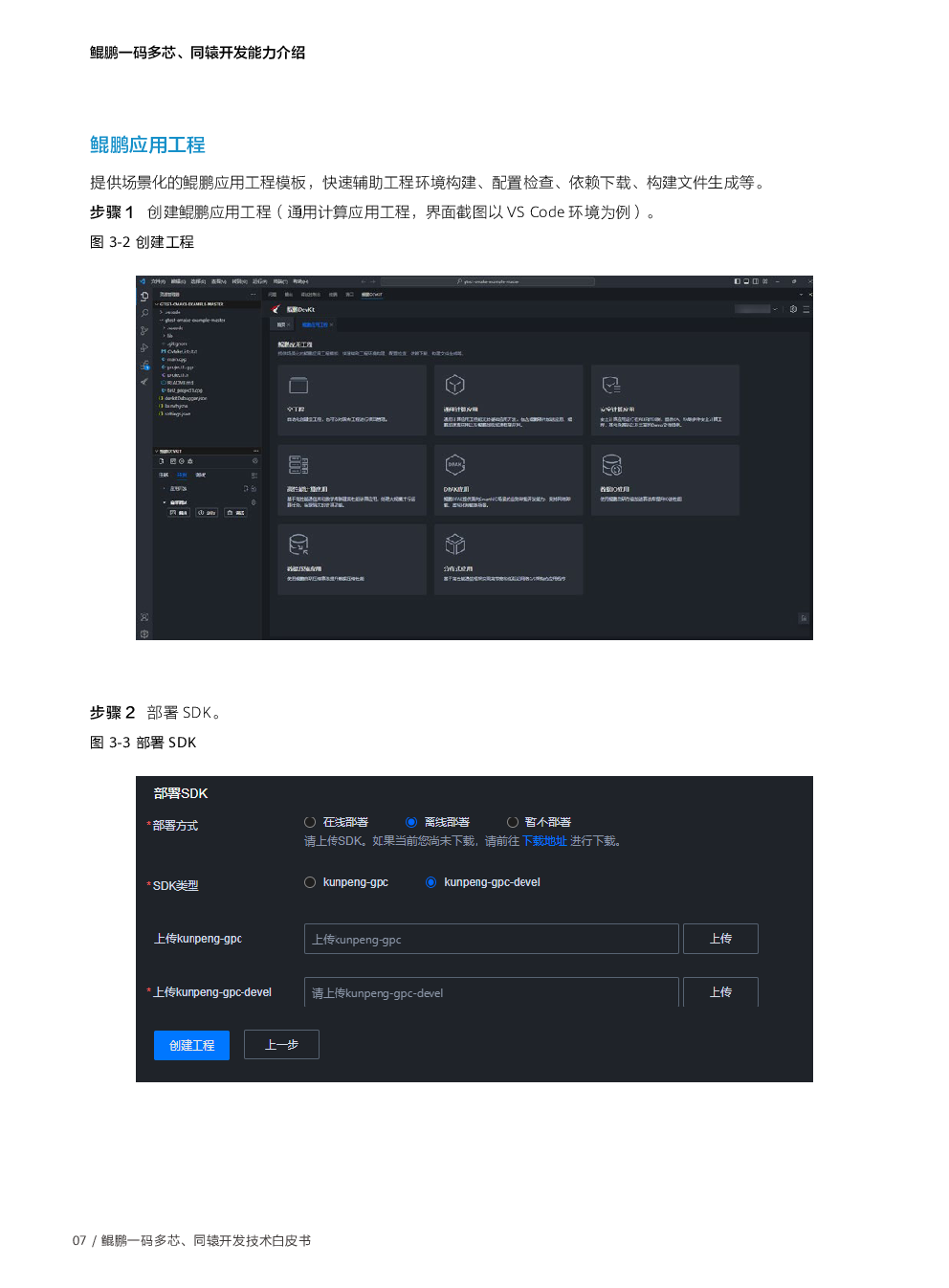Select the 在线部署 radio option
The width and height of the screenshot is (949, 1288).
pyautogui.click(x=310, y=822)
